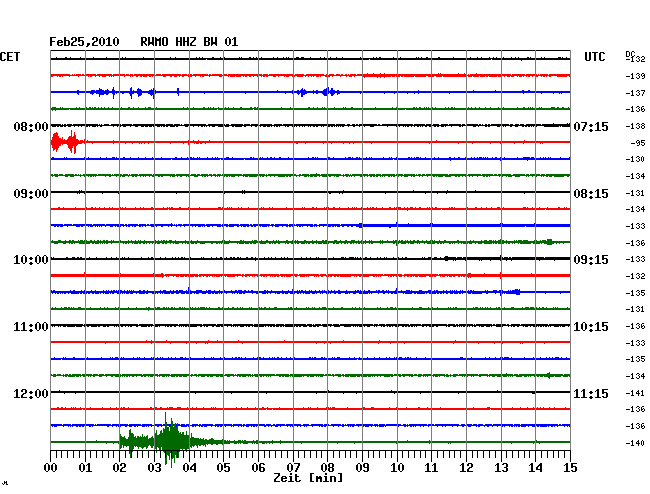The width and height of the screenshot is (650, 494).
Task: Click minute mark 11 on the time axis
Action: [x=431, y=468]
